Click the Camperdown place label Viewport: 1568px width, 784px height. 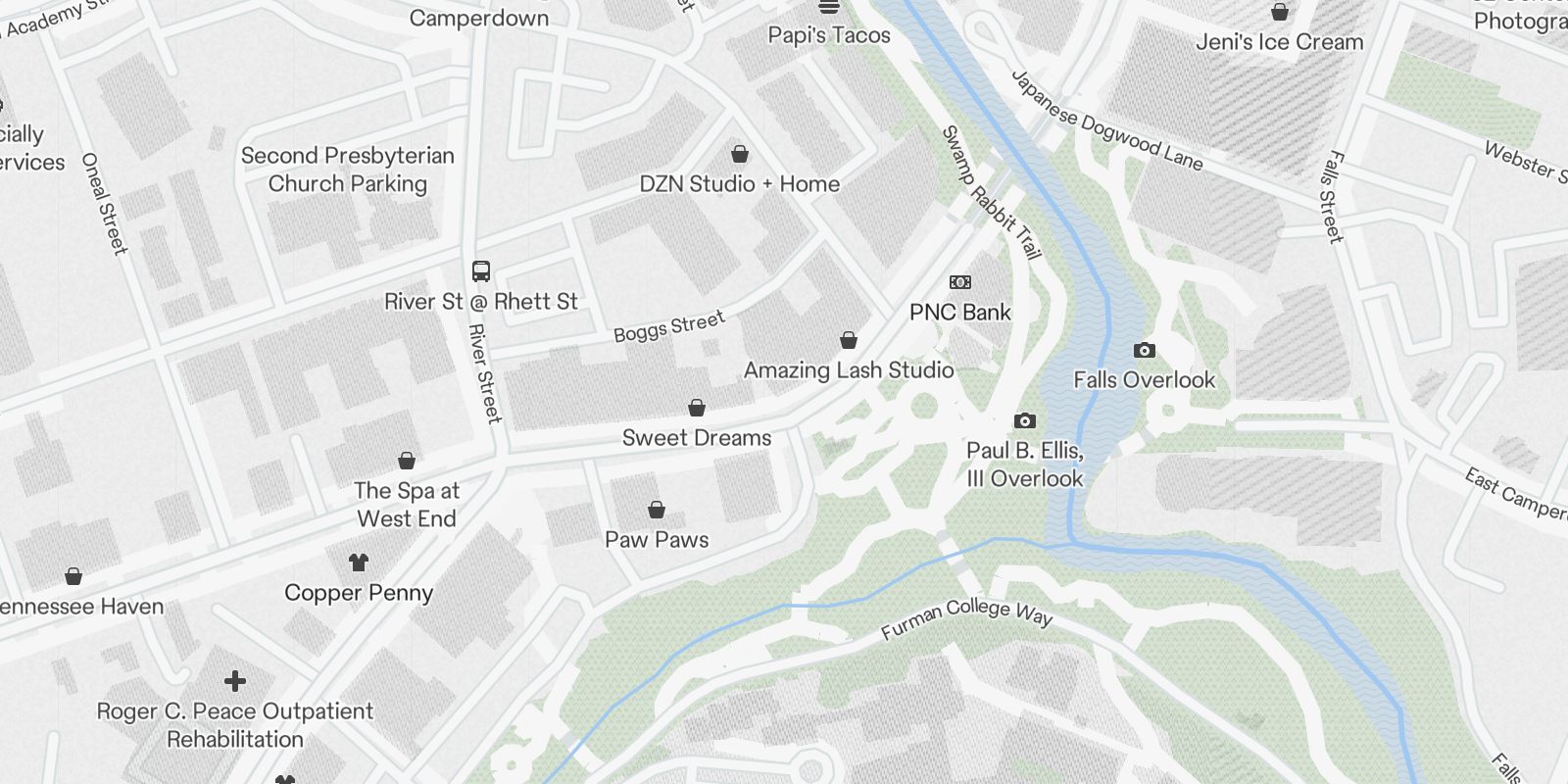pyautogui.click(x=479, y=18)
